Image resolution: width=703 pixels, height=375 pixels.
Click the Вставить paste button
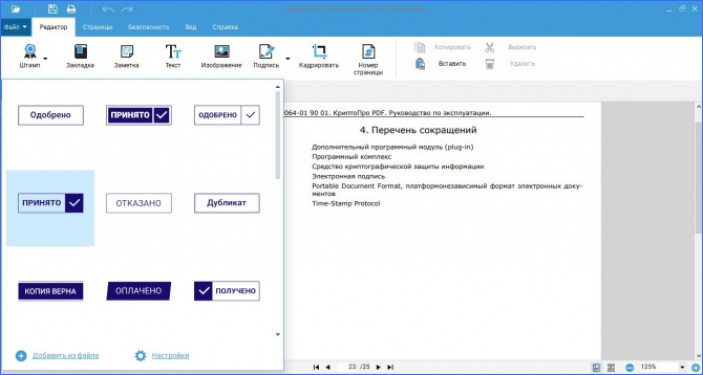pyautogui.click(x=441, y=64)
